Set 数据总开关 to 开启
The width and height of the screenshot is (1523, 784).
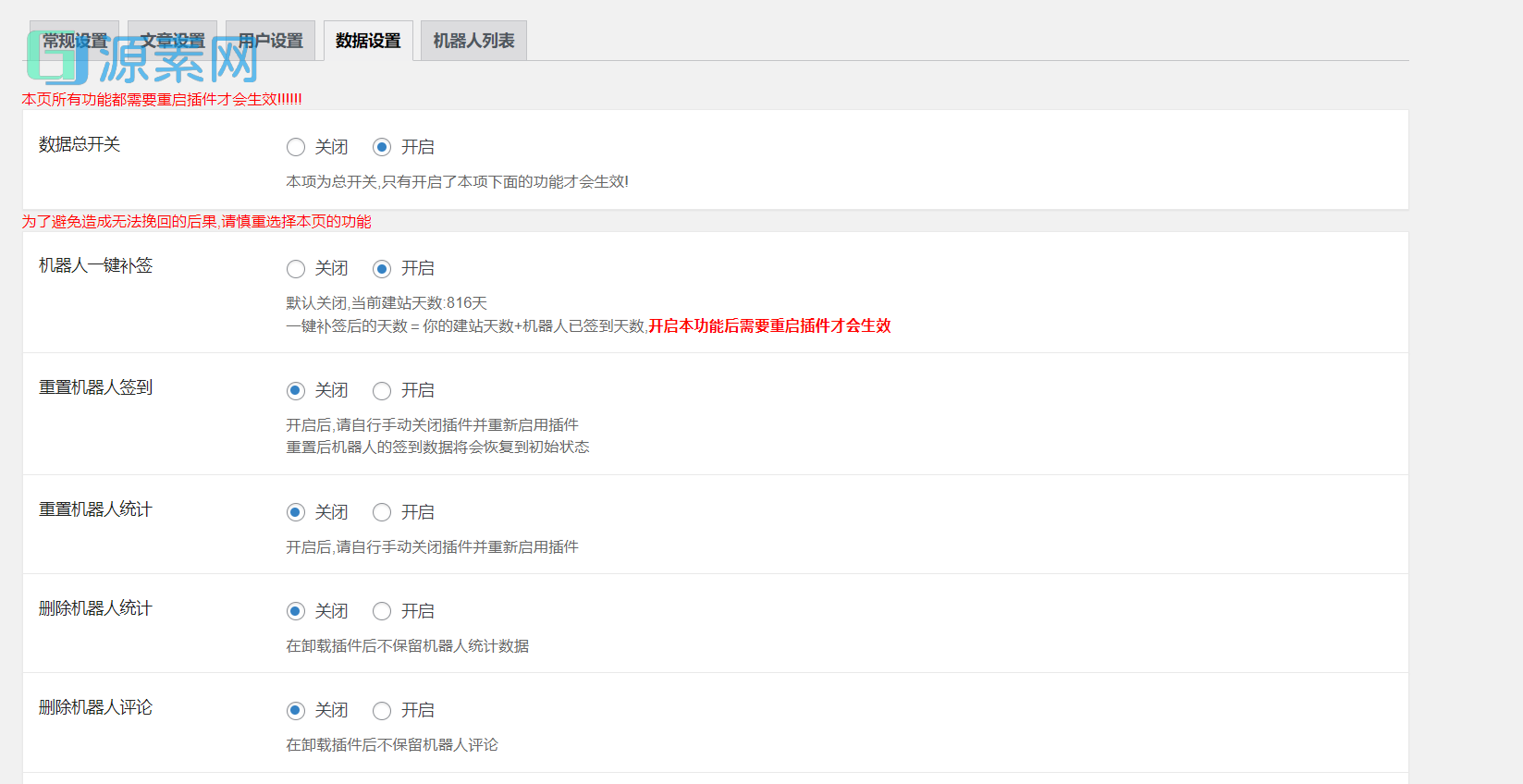pyautogui.click(x=382, y=147)
